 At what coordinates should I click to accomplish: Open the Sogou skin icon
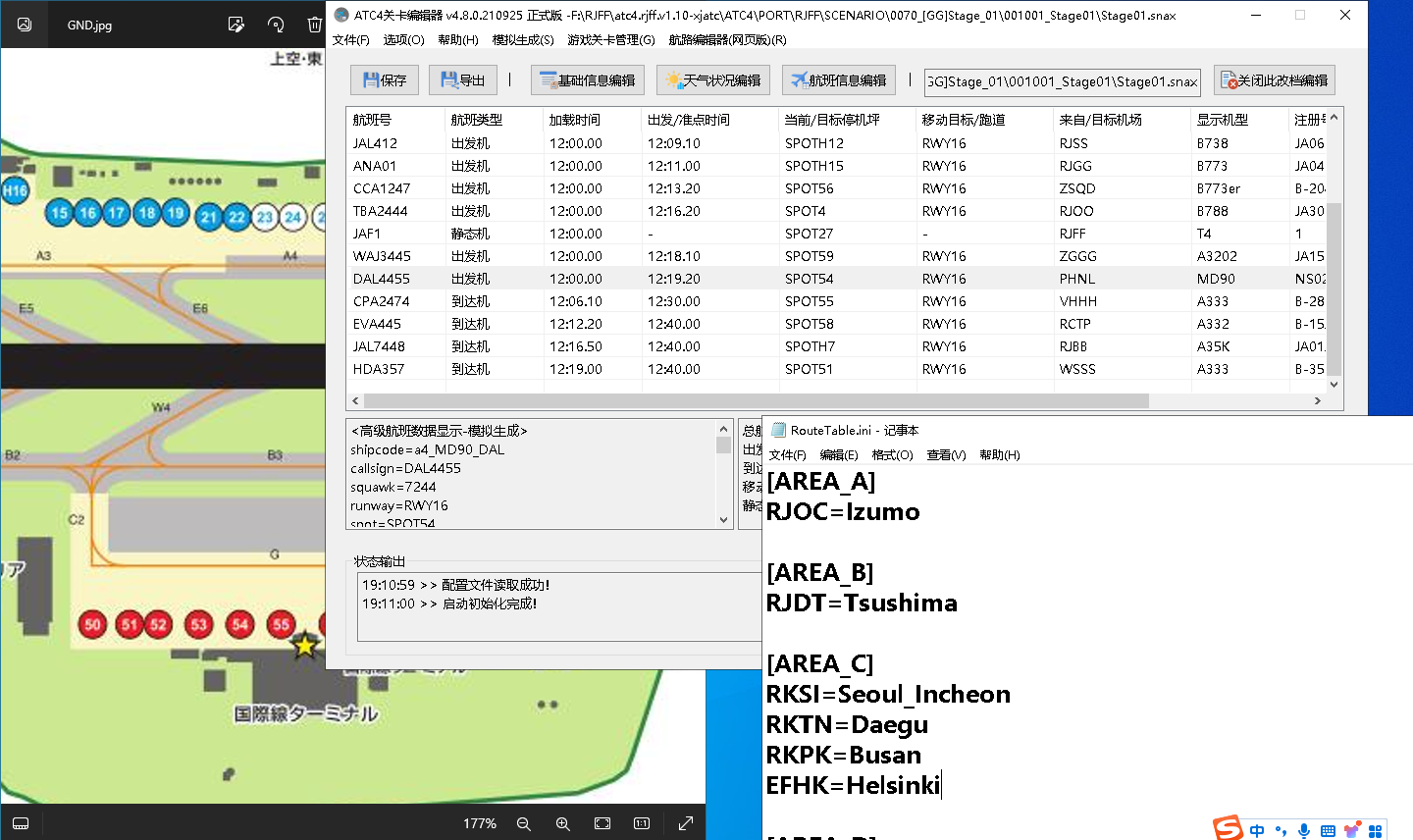click(1352, 830)
